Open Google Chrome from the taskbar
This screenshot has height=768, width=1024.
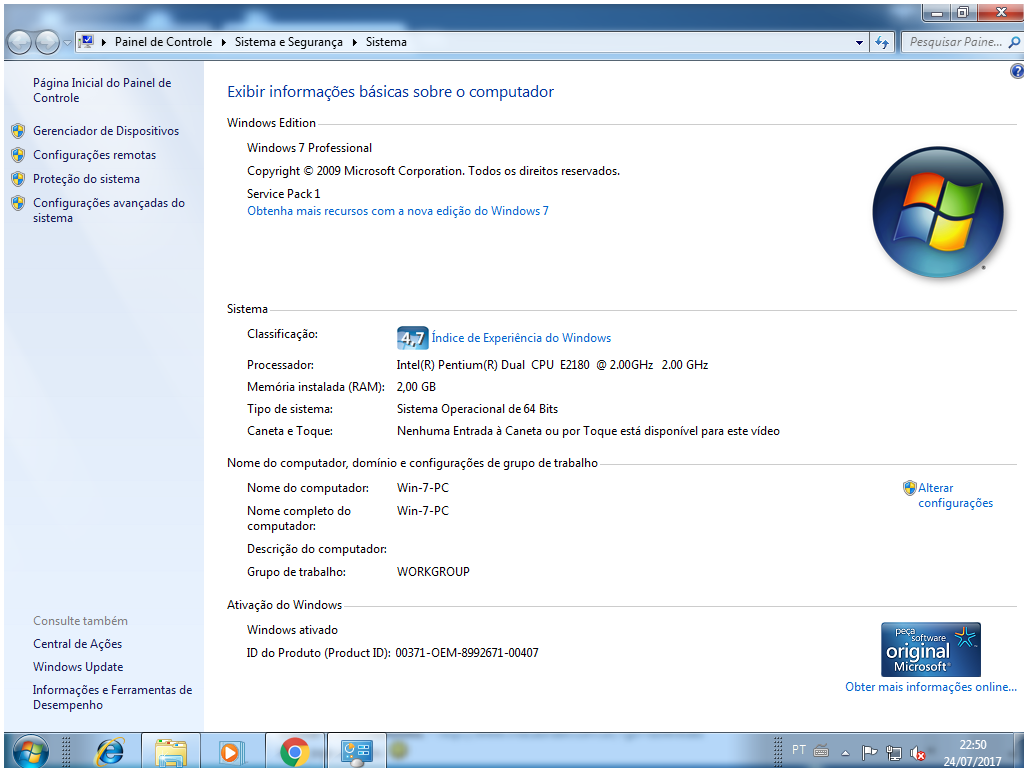point(294,750)
